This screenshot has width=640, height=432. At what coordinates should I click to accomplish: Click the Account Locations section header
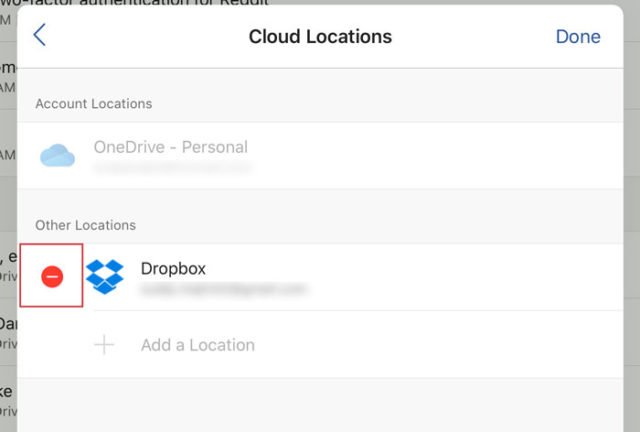pyautogui.click(x=94, y=104)
